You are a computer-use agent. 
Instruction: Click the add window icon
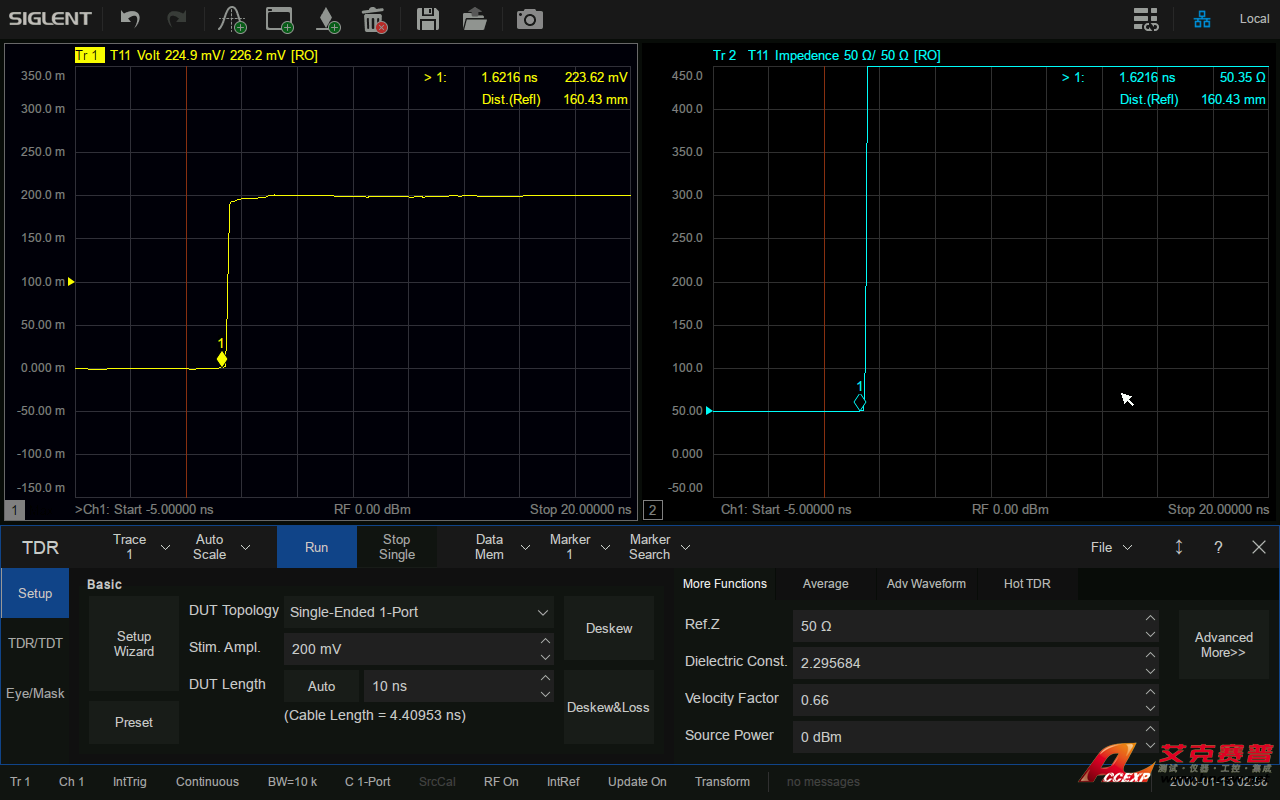280,19
